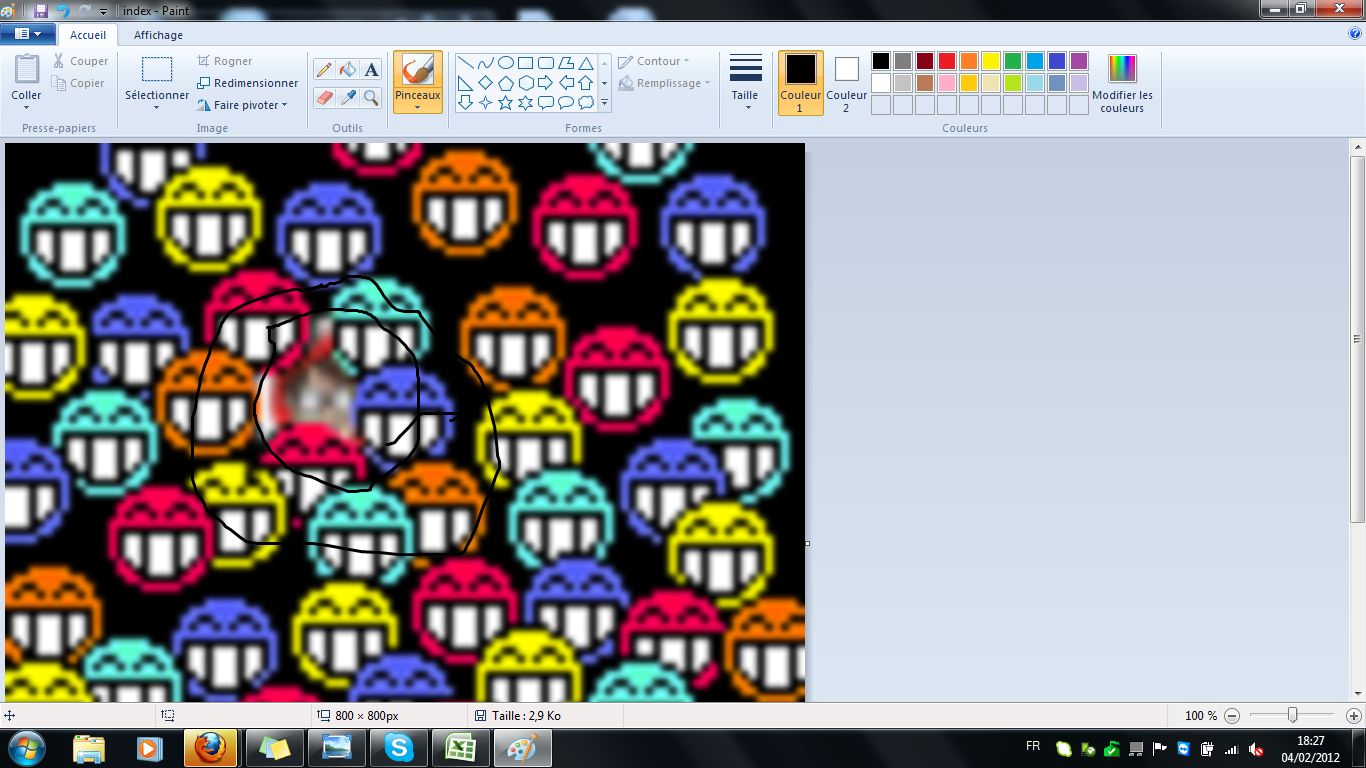Choose the rounded rectangle shape
Viewport: 1366px width, 768px height.
[x=545, y=63]
